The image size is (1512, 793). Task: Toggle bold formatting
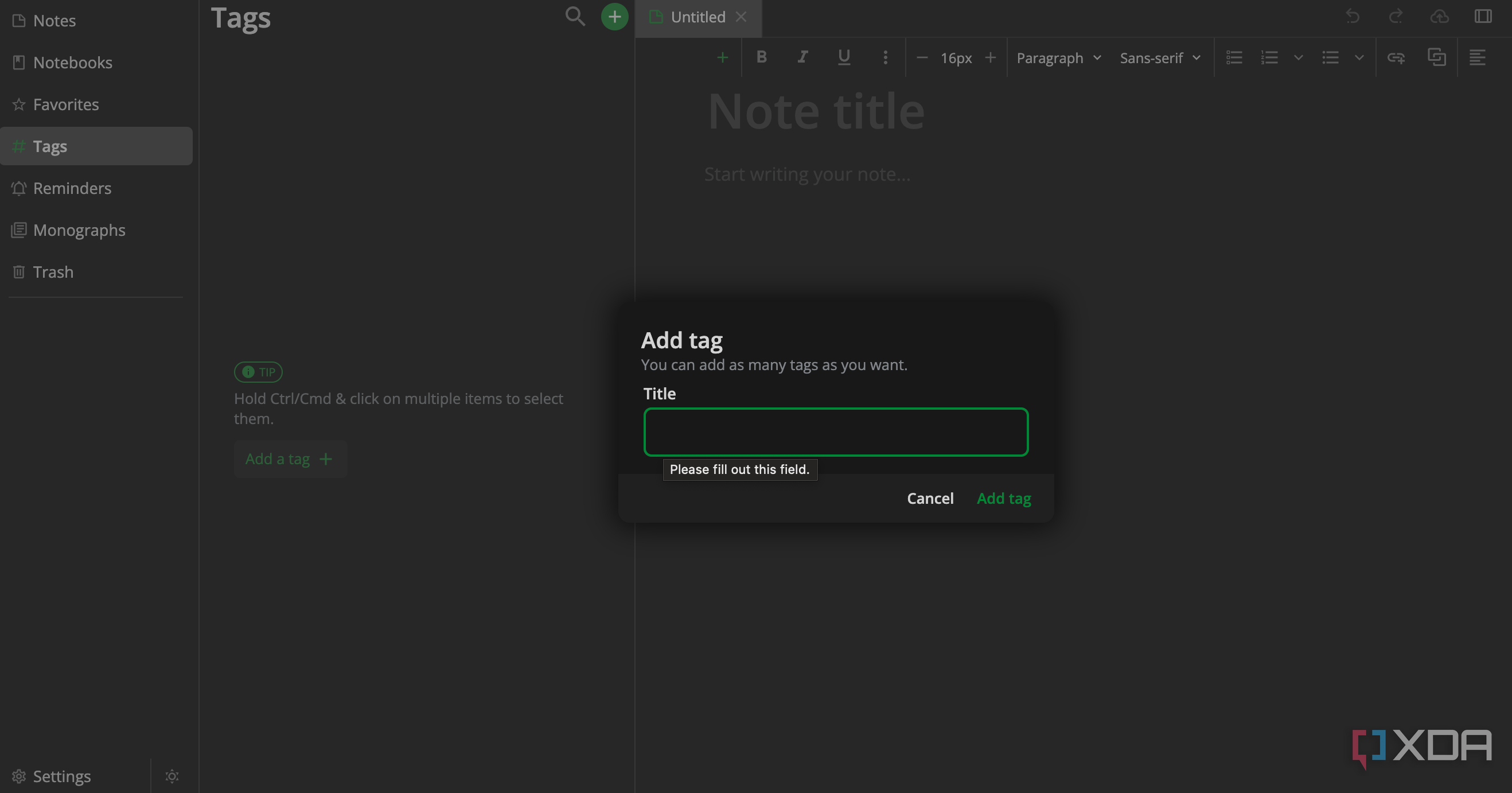click(x=761, y=57)
